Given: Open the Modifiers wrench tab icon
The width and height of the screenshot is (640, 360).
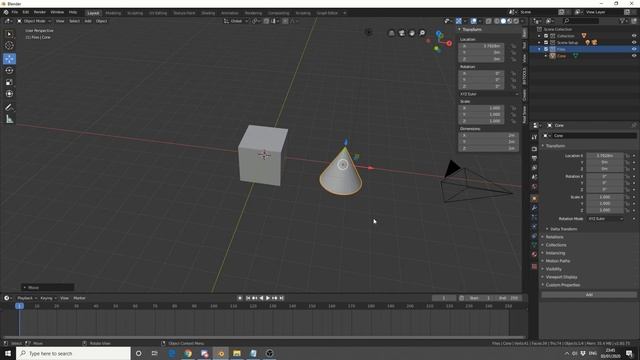Looking at the screenshot, I should [x=534, y=208].
